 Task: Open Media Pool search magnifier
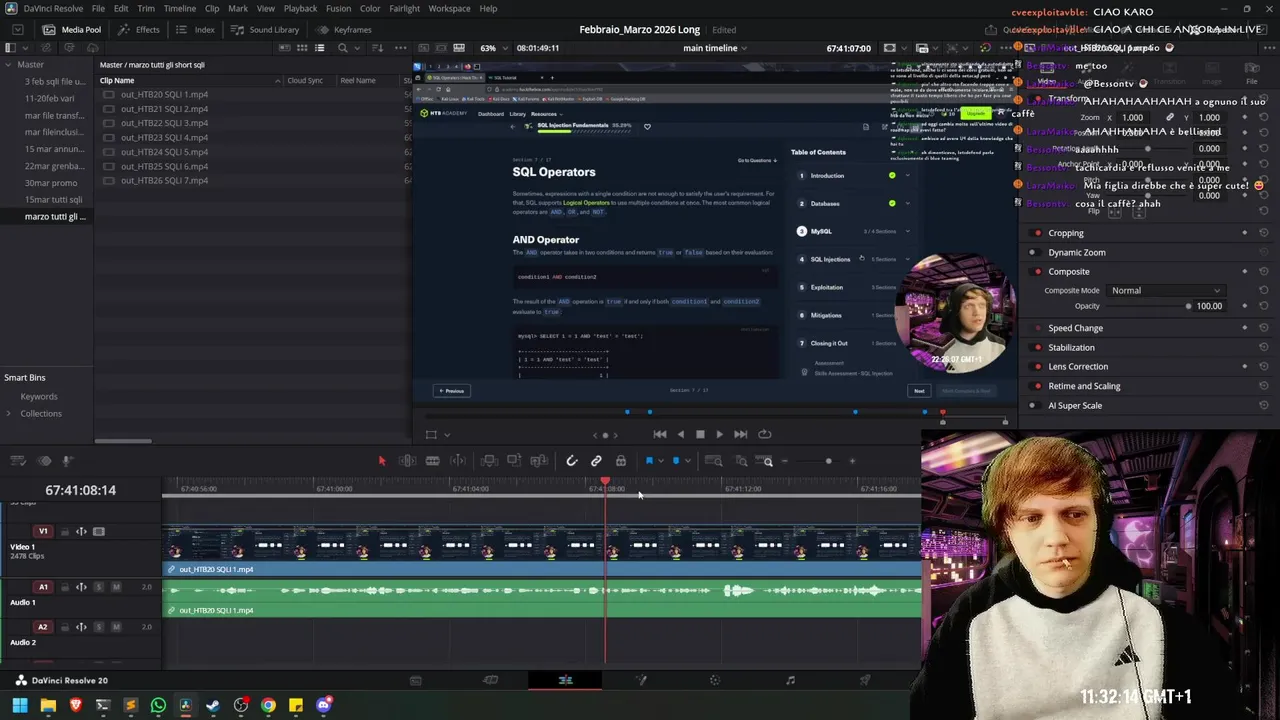click(342, 48)
